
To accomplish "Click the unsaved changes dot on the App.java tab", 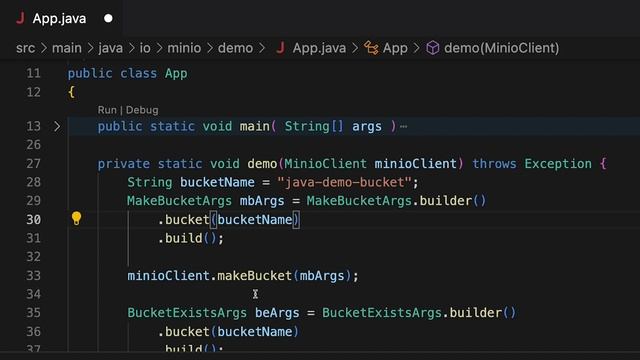I will pos(108,18).
